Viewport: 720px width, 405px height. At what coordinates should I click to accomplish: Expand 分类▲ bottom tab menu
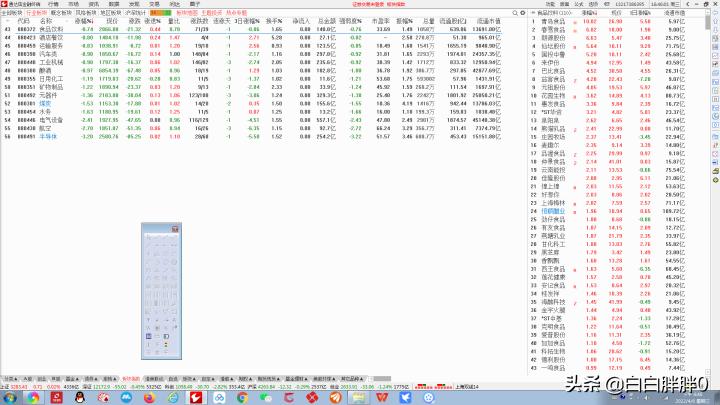click(11, 379)
